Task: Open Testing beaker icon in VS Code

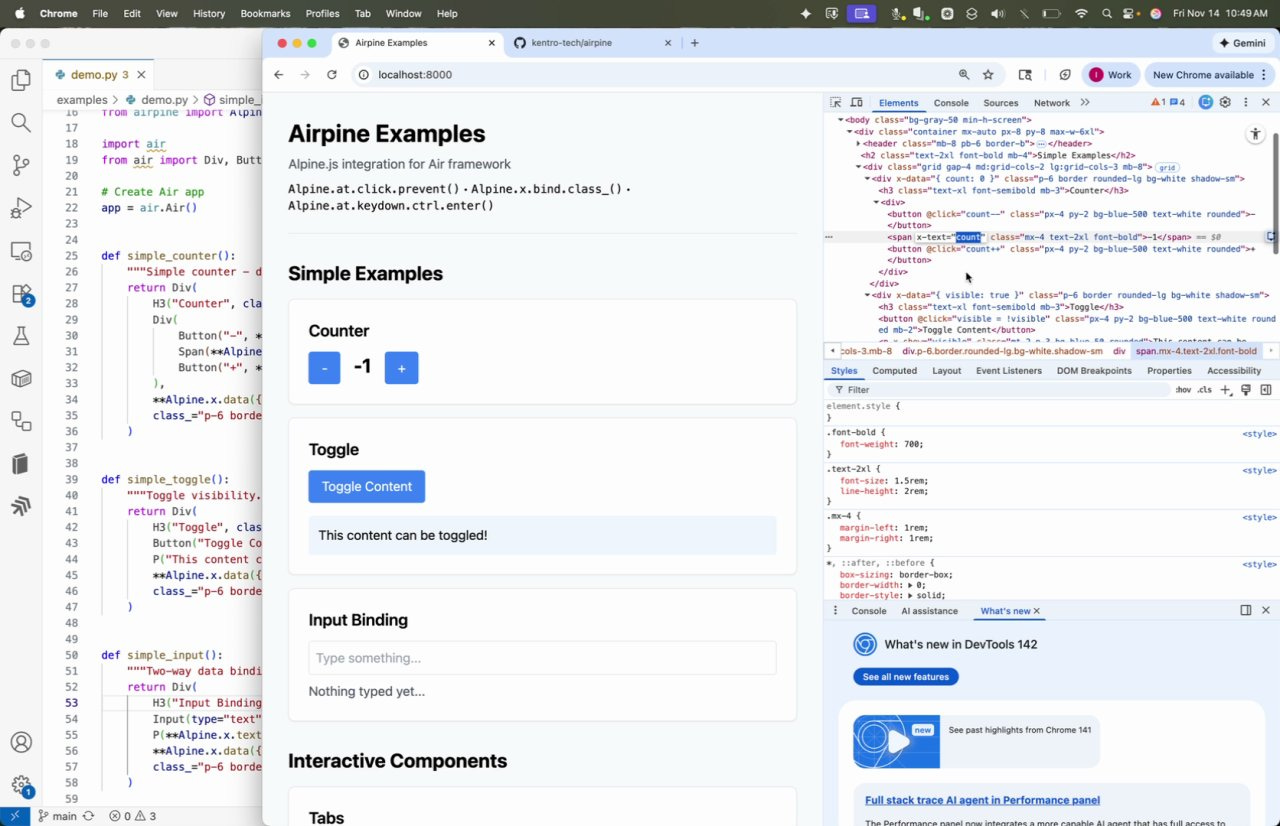Action: [21, 337]
